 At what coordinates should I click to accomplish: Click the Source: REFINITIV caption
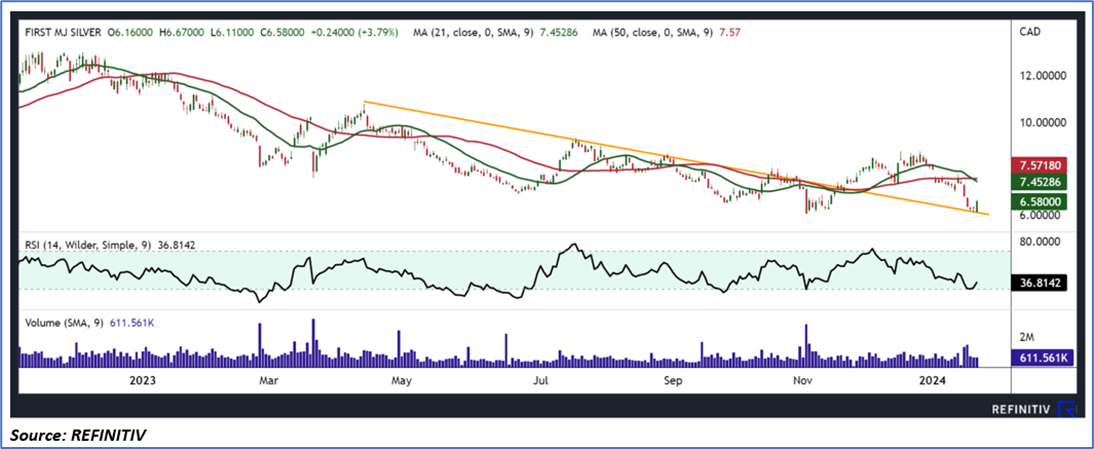click(78, 434)
